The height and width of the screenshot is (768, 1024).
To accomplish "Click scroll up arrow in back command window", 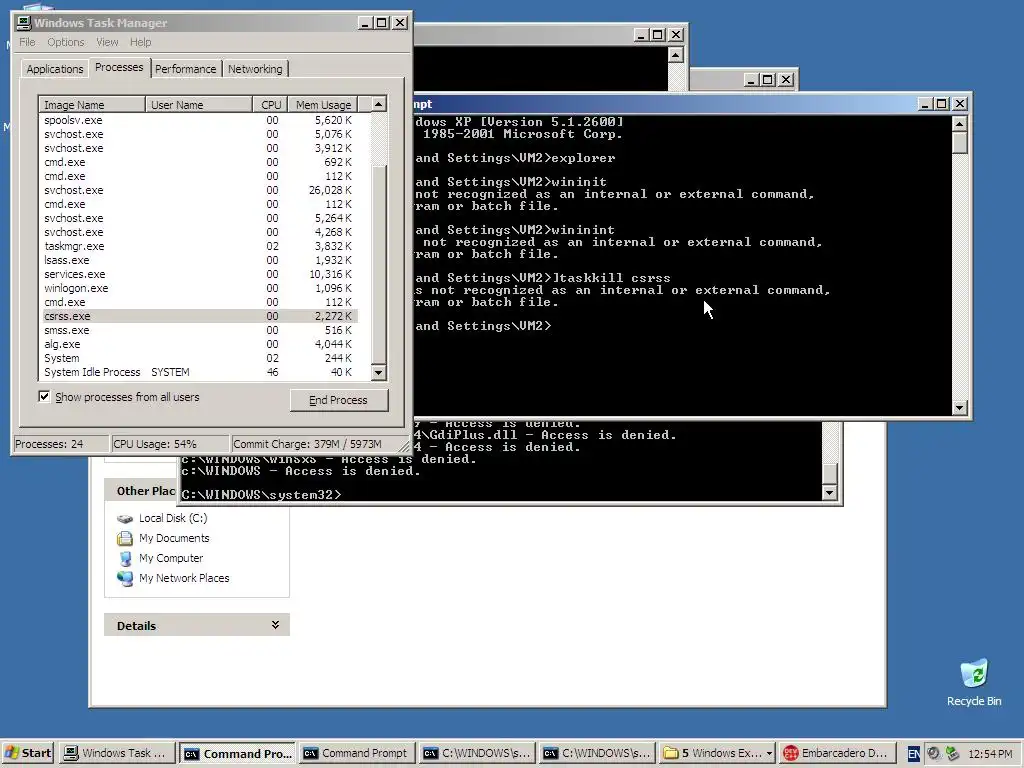I will [x=675, y=54].
